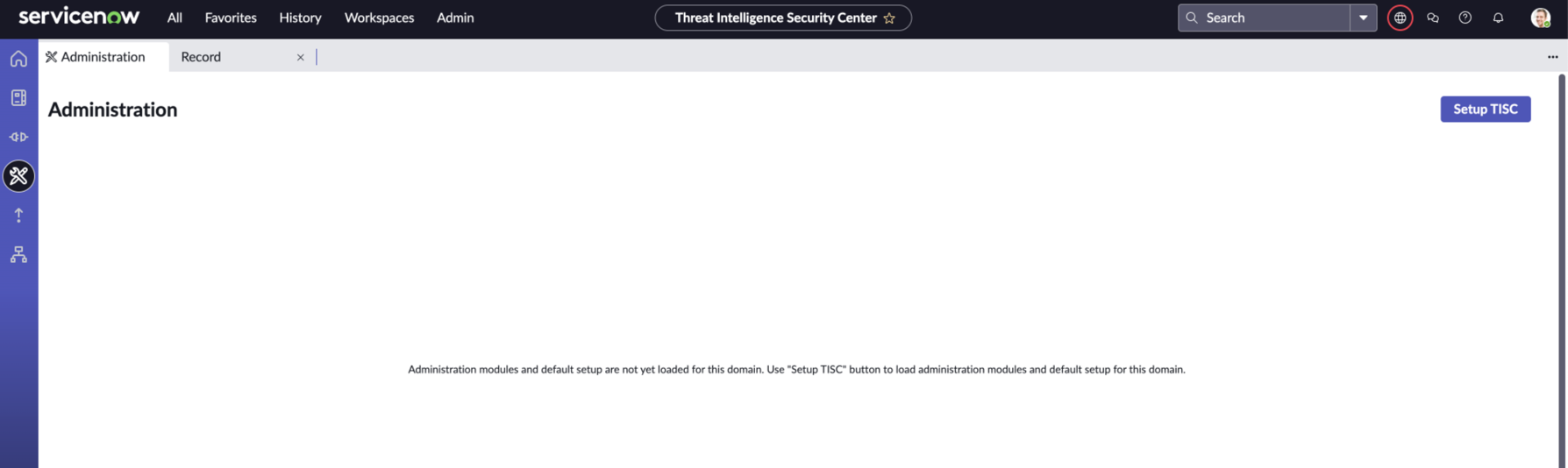
Task: Open the All menu
Action: (x=175, y=18)
